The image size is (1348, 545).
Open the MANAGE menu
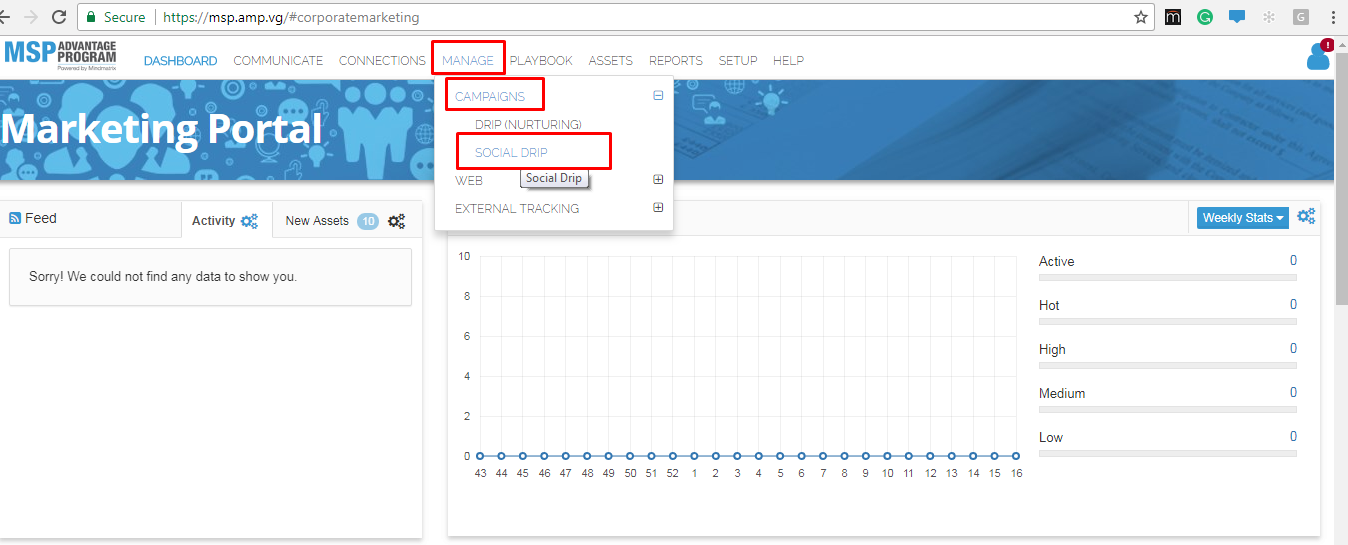468,61
